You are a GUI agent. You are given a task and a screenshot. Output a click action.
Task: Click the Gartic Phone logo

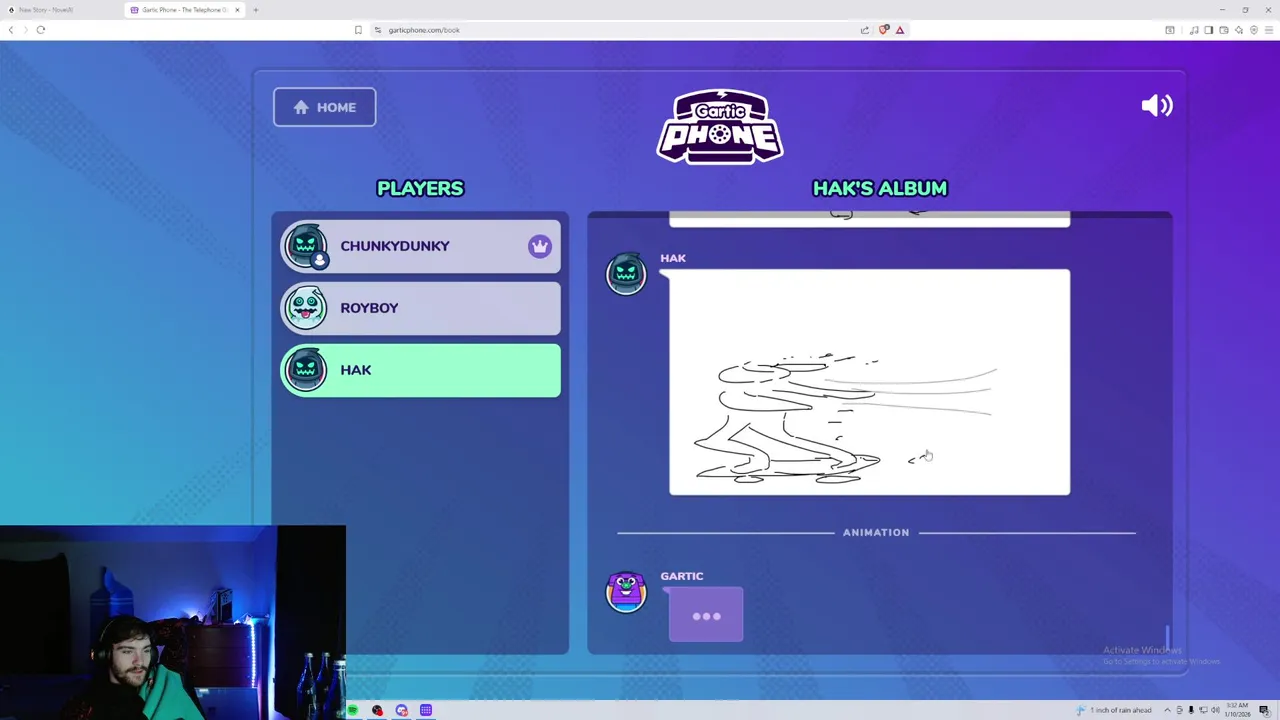point(720,126)
